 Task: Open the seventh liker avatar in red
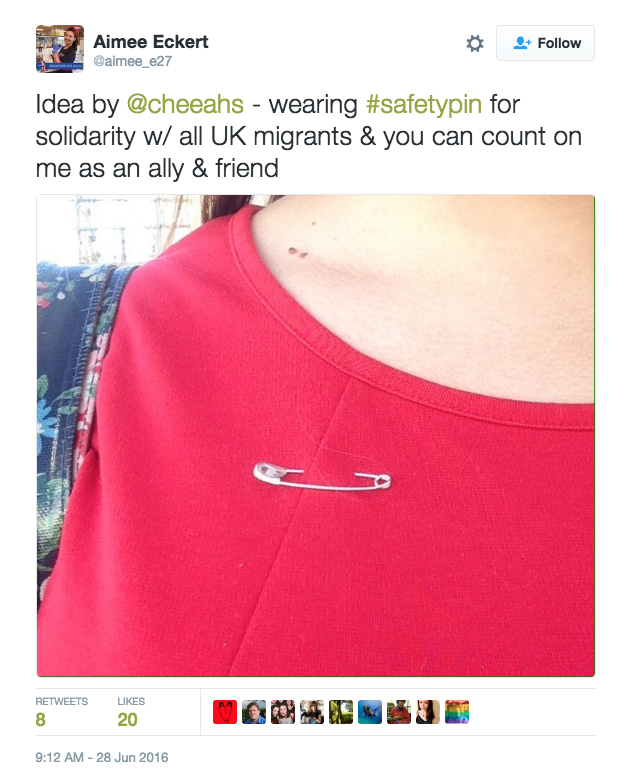[x=399, y=712]
